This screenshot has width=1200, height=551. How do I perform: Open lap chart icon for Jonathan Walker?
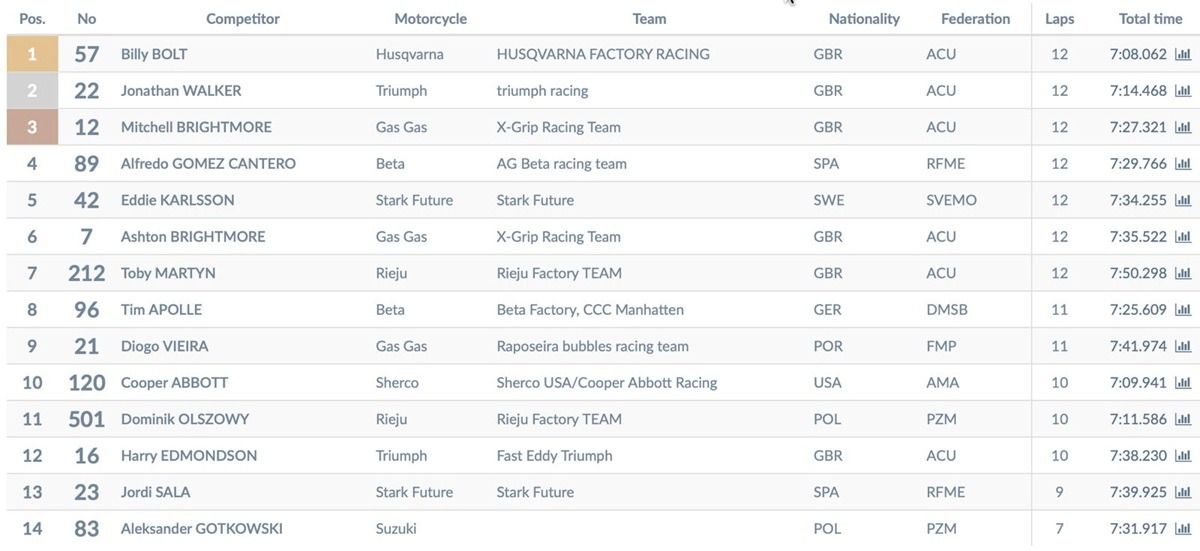point(1183,91)
